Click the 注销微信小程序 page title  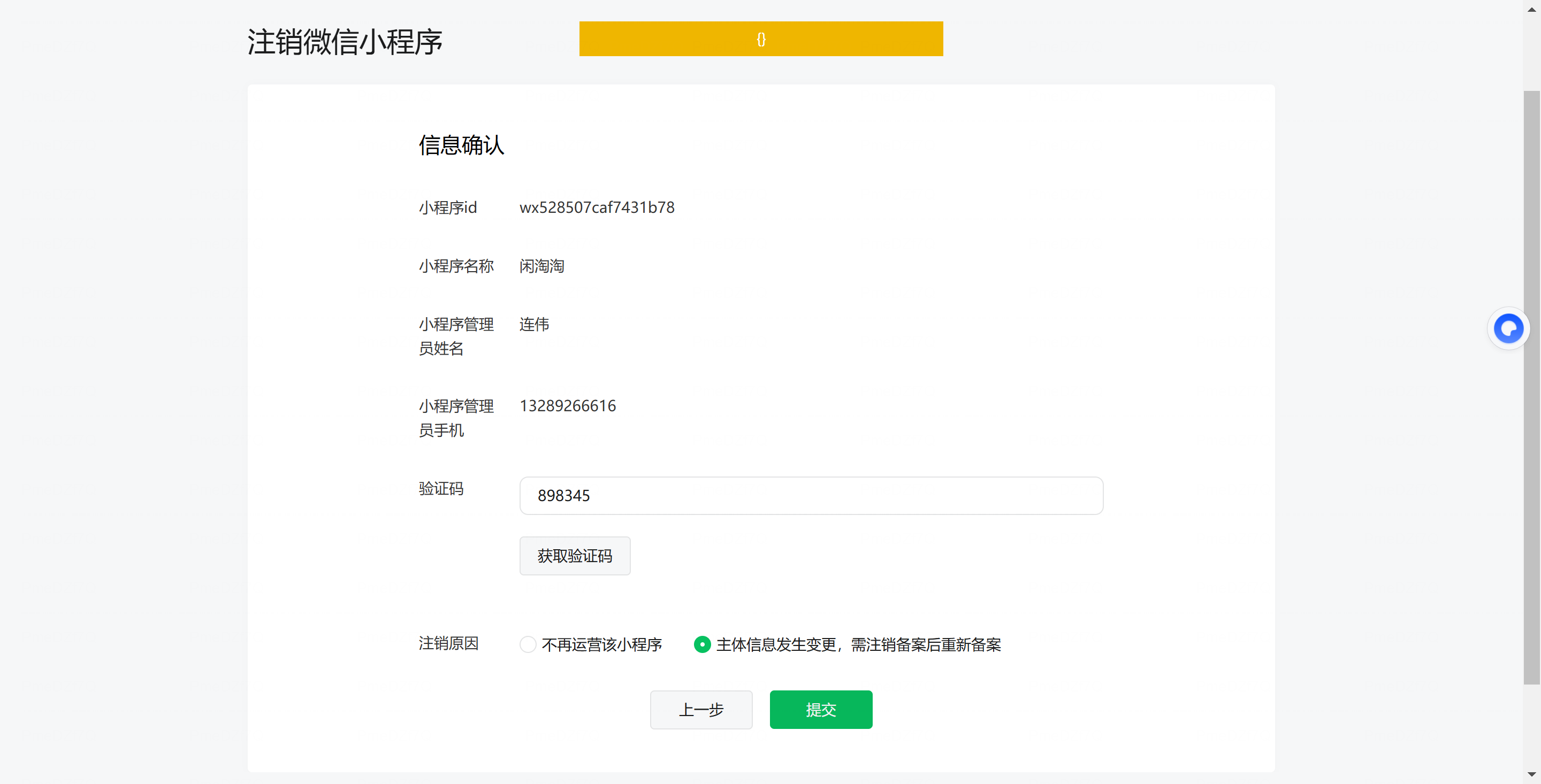pos(345,42)
